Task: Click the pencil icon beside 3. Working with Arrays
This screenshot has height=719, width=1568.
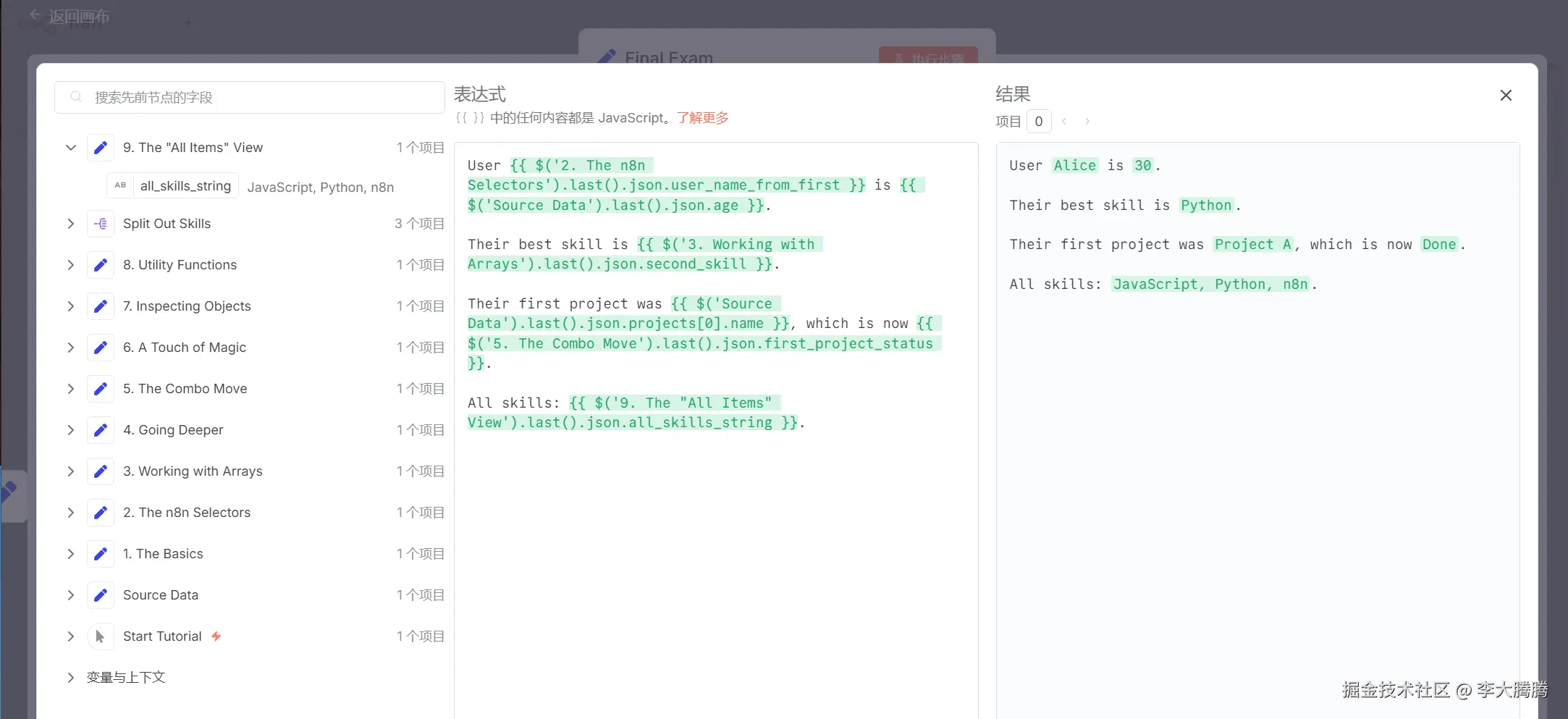Action: 101,471
